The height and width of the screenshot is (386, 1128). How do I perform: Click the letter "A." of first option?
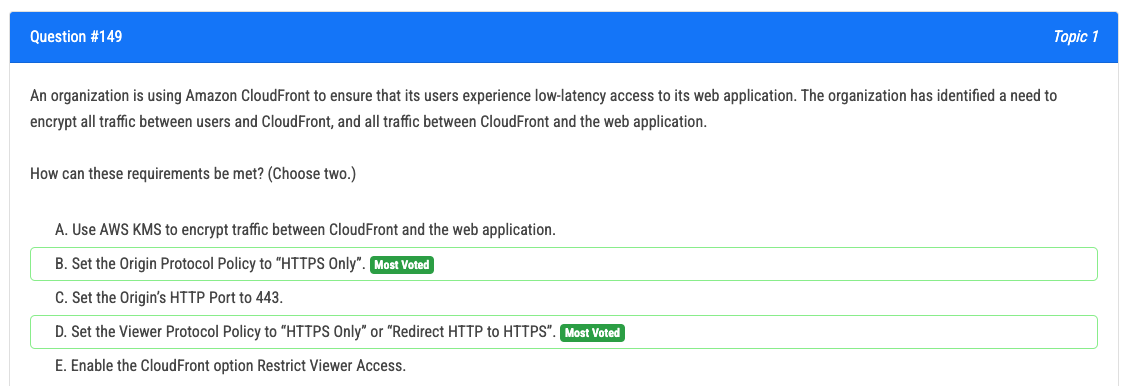click(x=61, y=231)
